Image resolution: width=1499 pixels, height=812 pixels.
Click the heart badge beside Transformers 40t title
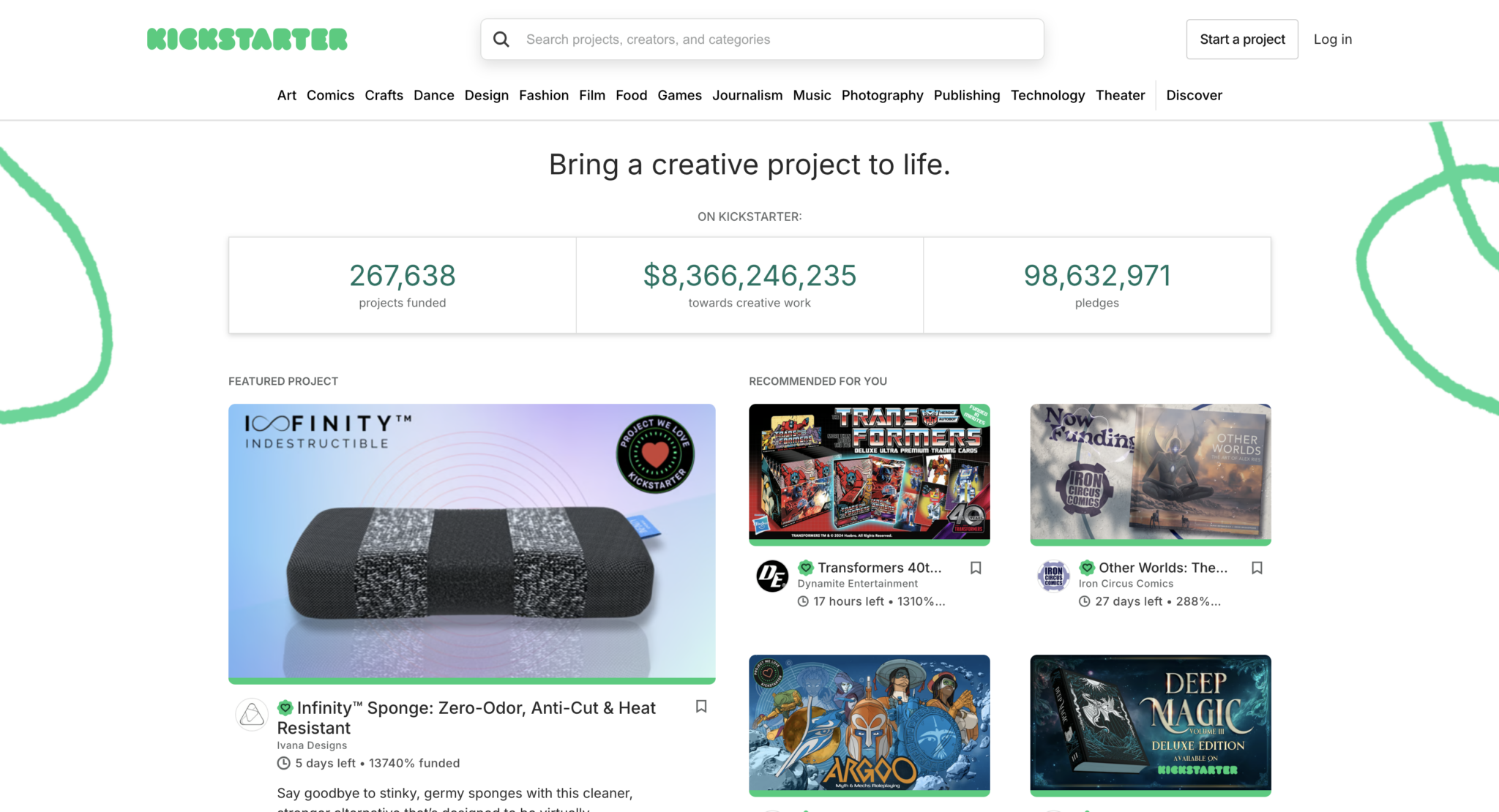pos(806,568)
